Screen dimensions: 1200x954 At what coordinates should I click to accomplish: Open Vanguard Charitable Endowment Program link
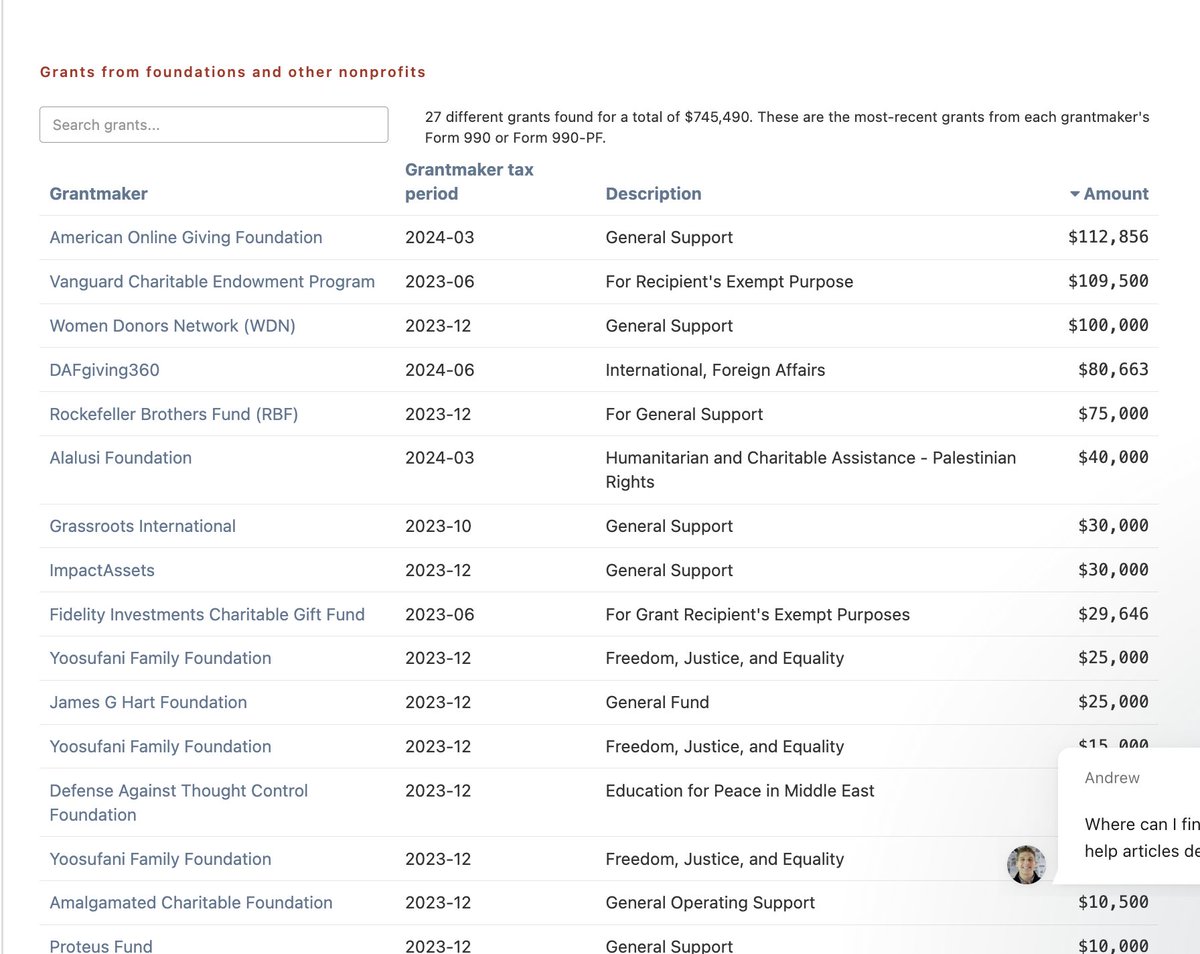212,282
